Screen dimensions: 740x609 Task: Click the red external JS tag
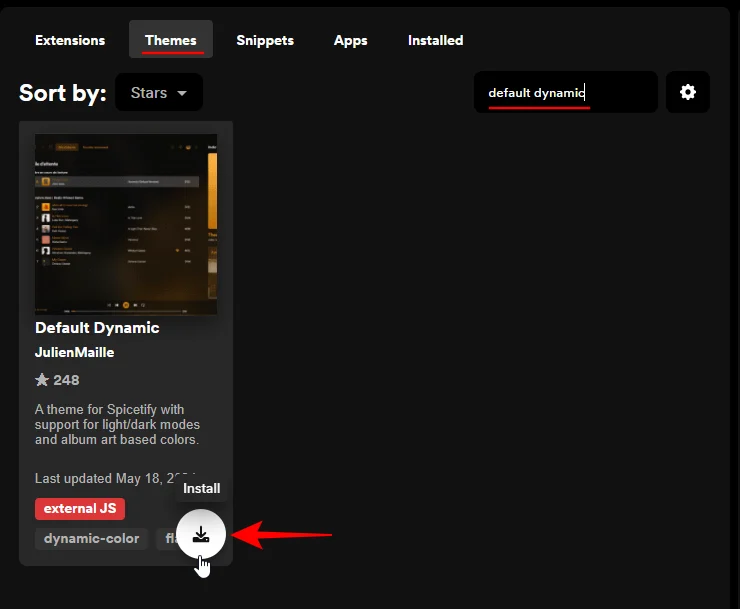[x=80, y=509]
